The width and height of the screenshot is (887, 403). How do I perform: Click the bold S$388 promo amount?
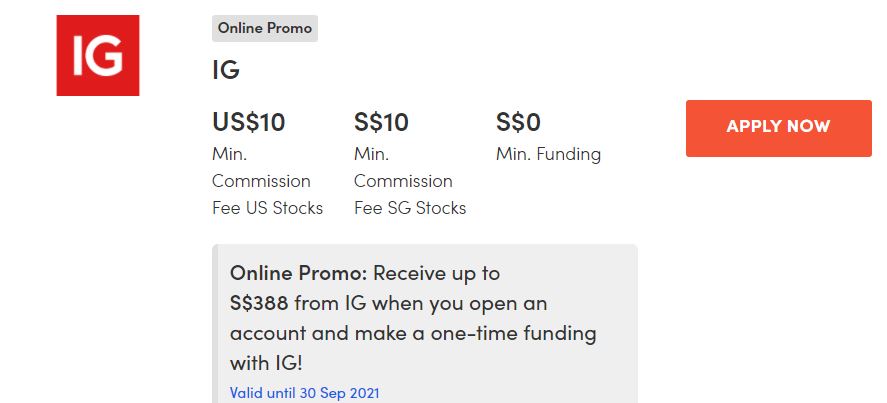tap(262, 303)
